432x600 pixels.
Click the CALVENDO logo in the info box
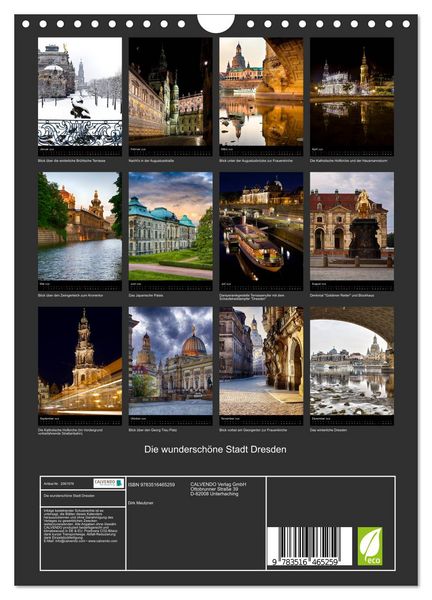[109, 483]
